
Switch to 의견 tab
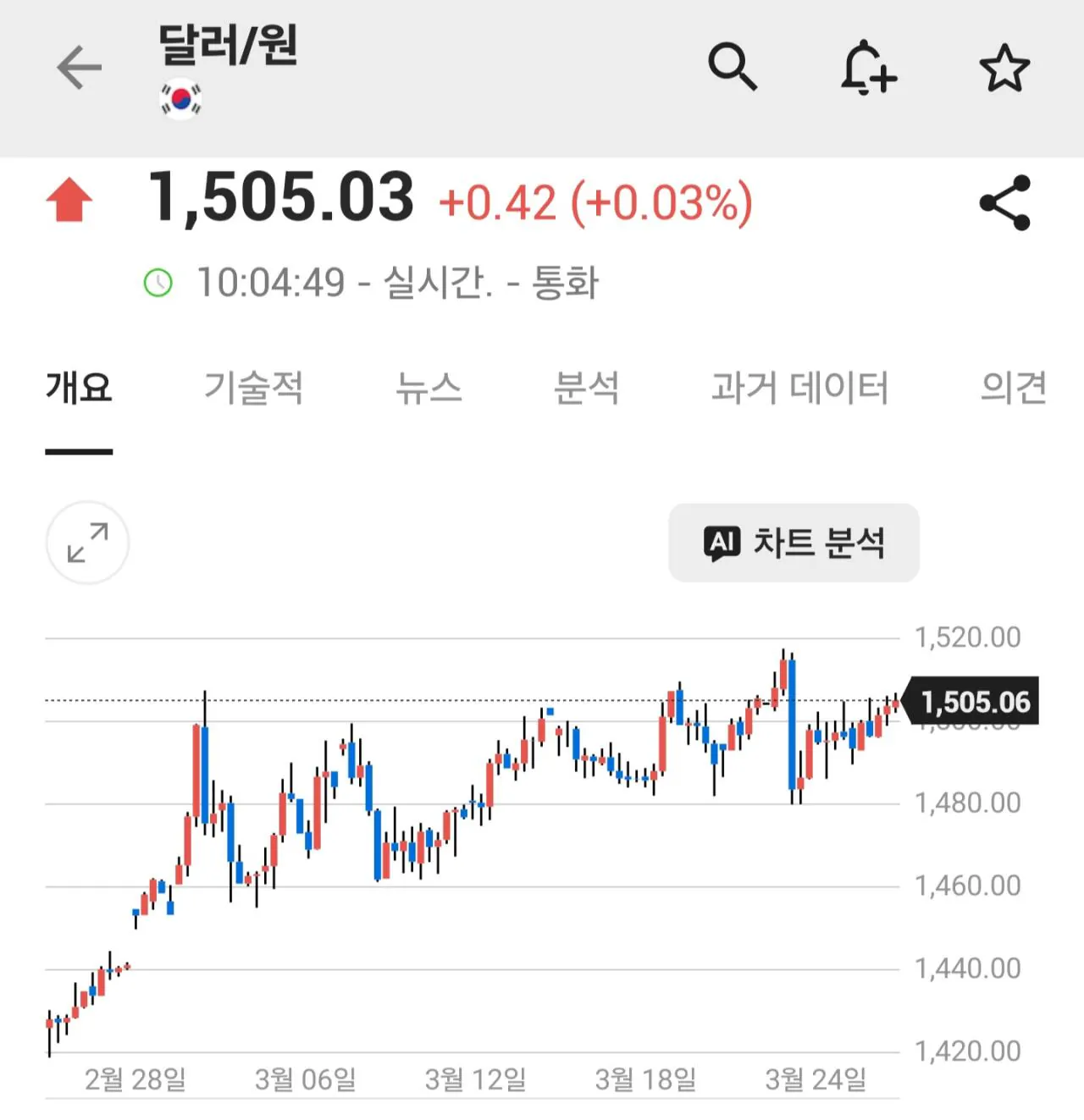click(1014, 388)
